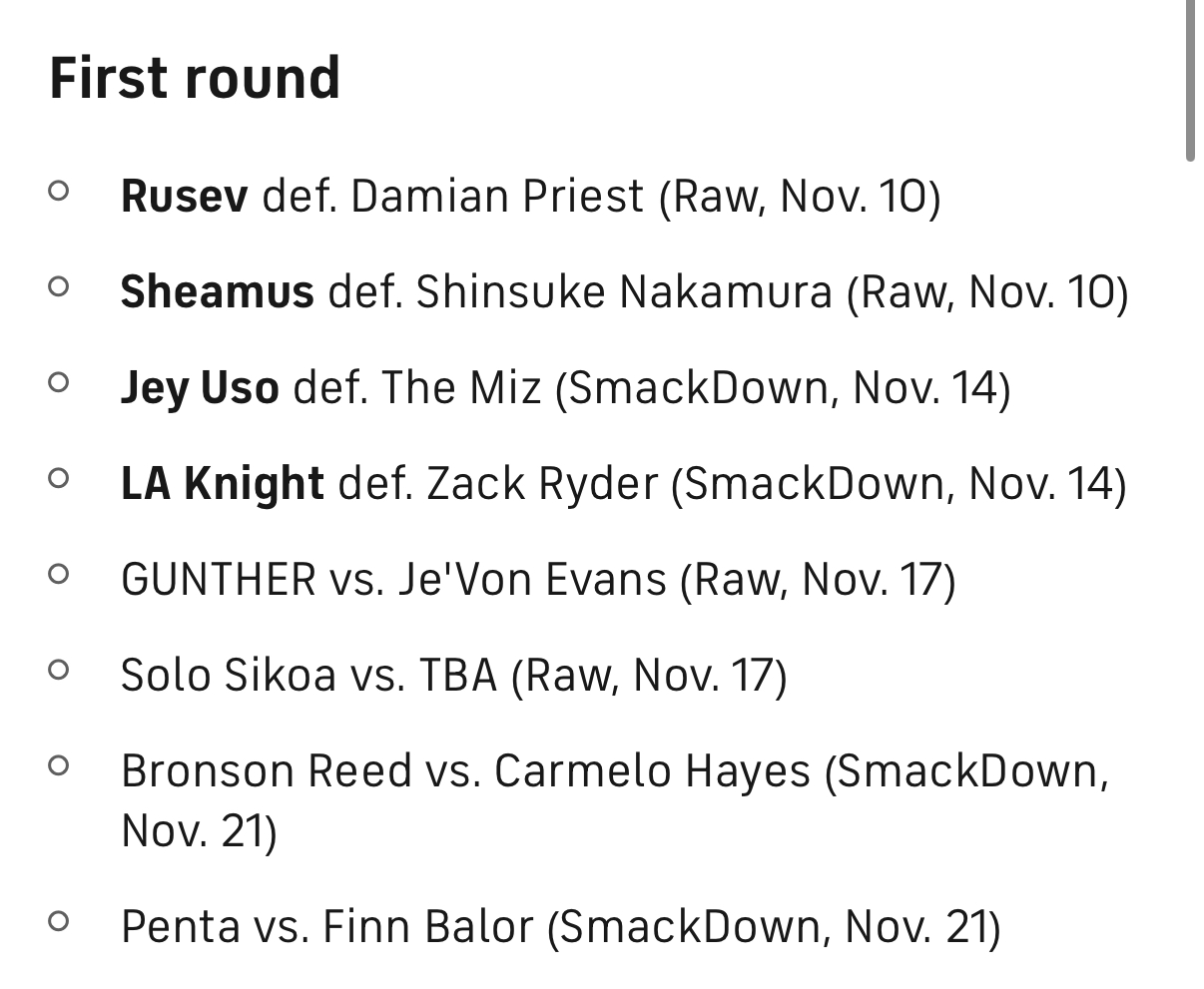1204x989 pixels.
Task: Click the bolded name Jey Uso
Action: pos(200,387)
